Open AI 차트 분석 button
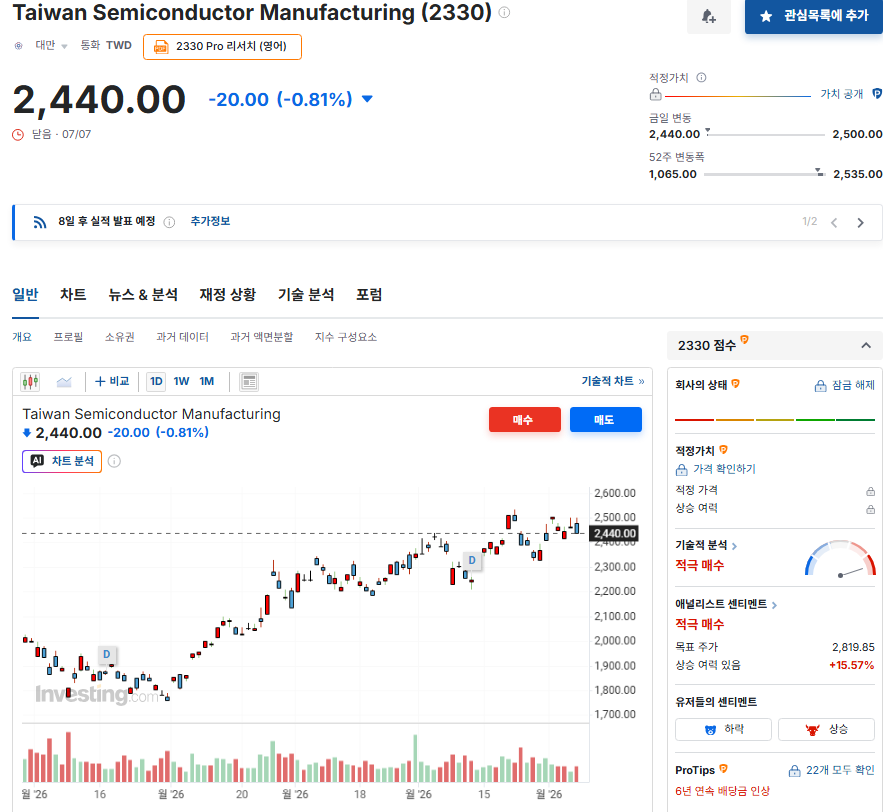 62,461
